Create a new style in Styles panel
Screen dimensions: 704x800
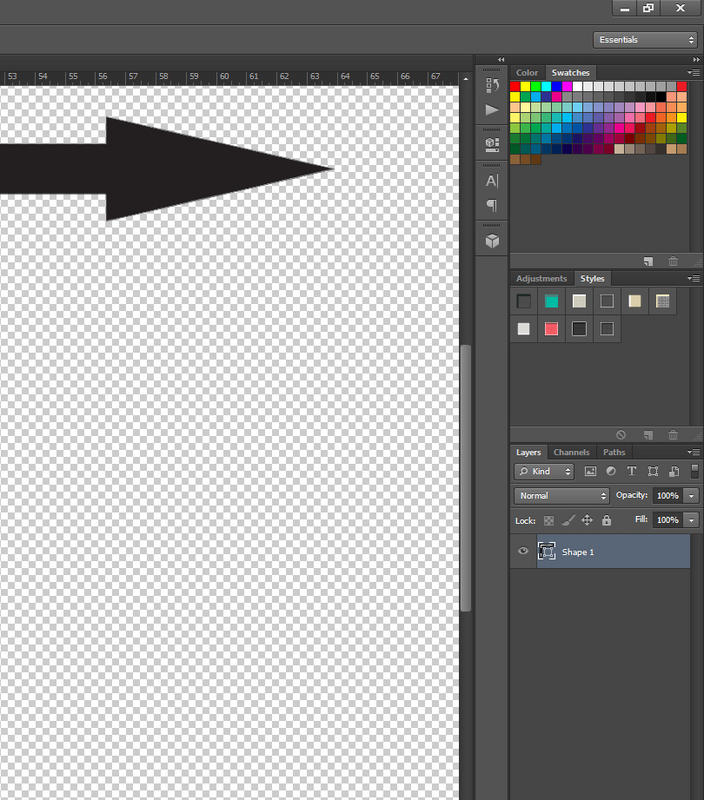[648, 435]
